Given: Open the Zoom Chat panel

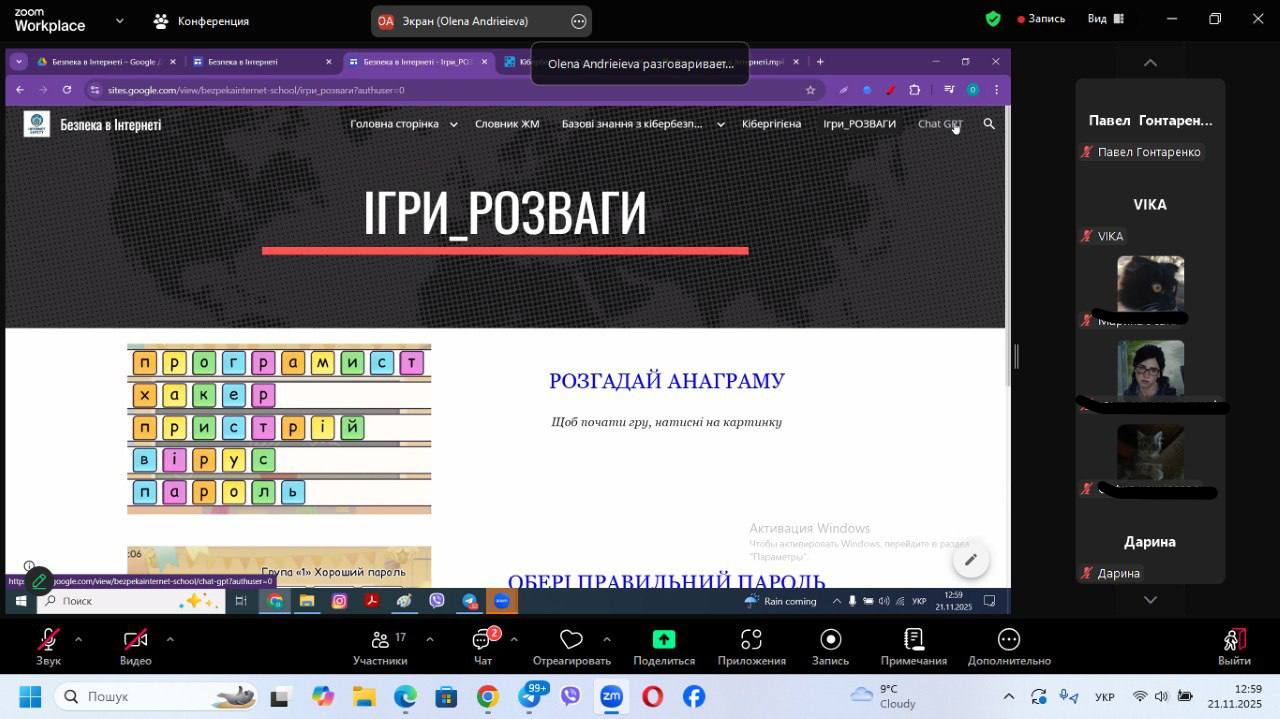Looking at the screenshot, I should pyautogui.click(x=483, y=640).
